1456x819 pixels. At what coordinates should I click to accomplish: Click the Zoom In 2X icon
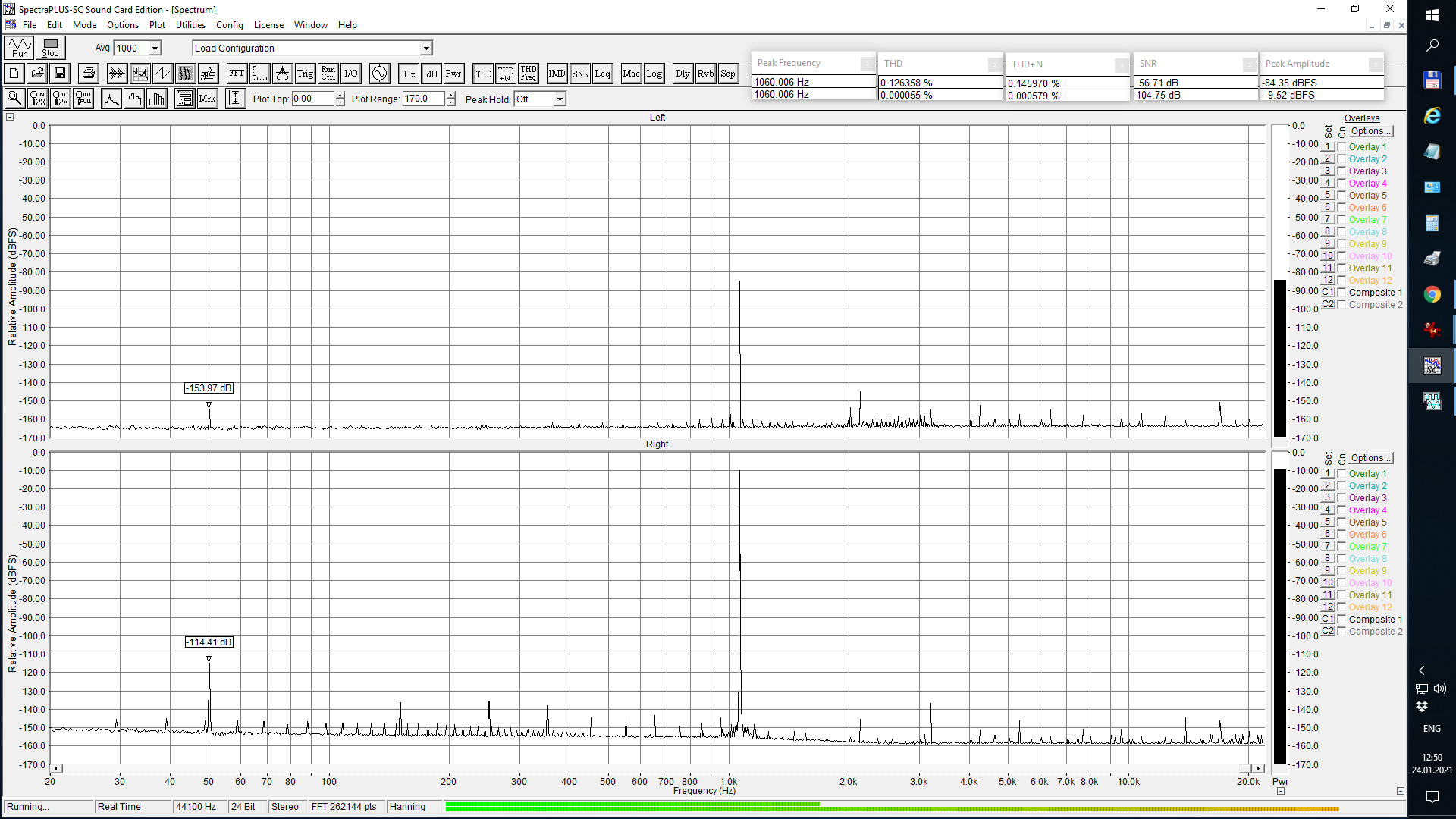coord(37,99)
